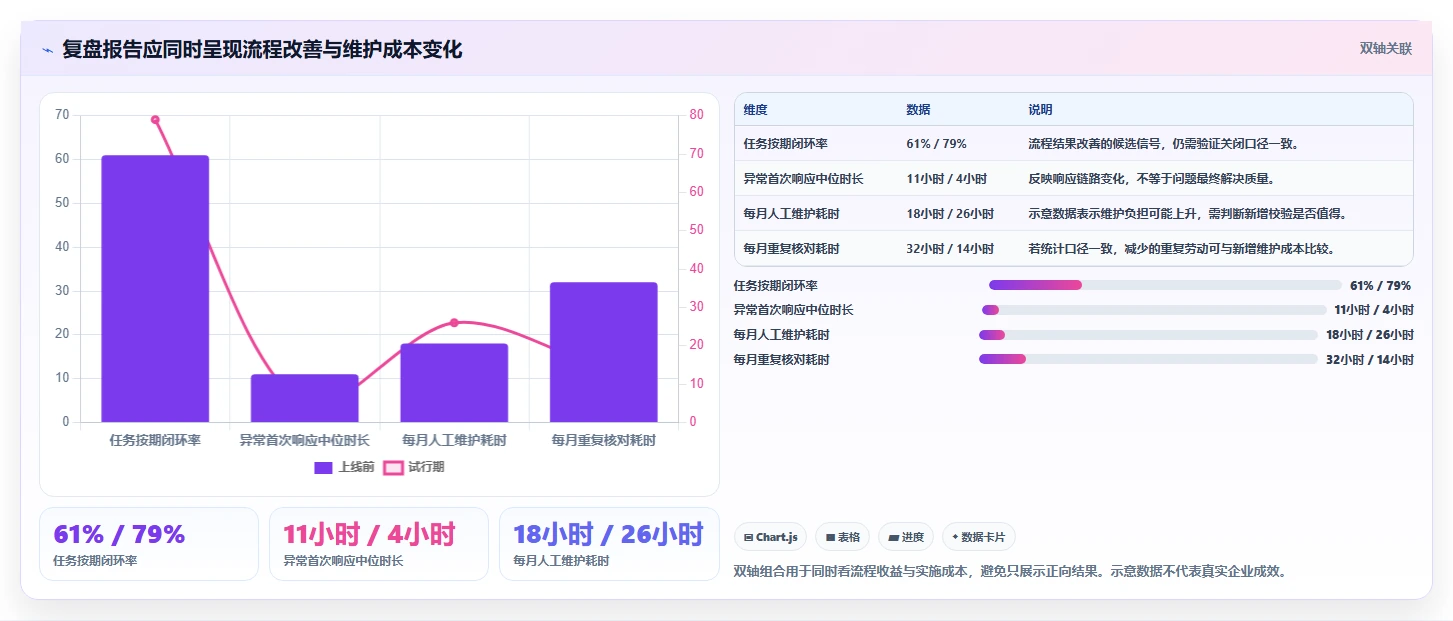Click the 任务按期闭环率 purple bar in chart
1453x621 pixels.
(155, 289)
